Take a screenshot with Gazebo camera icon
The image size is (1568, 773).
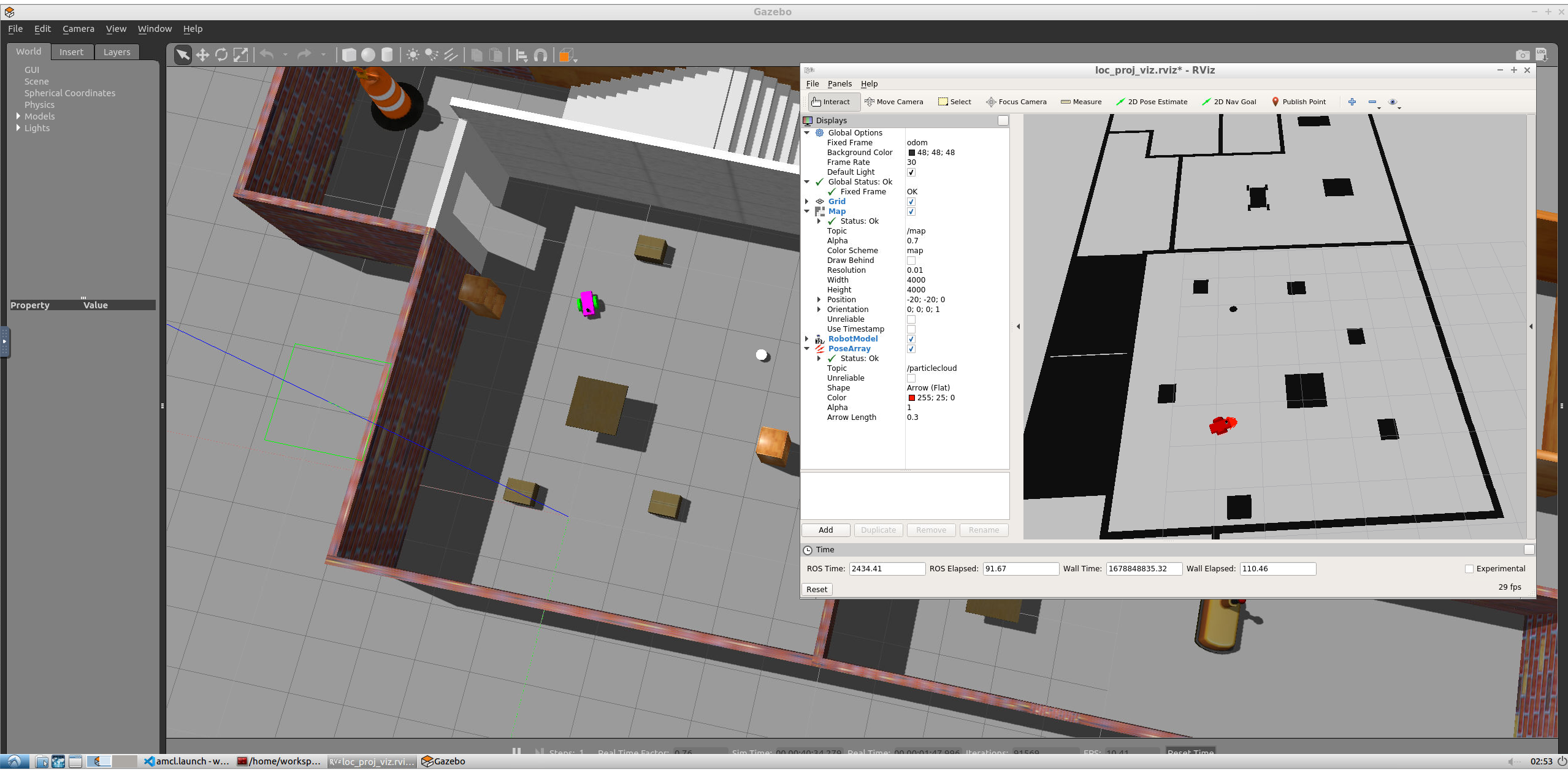(1522, 55)
